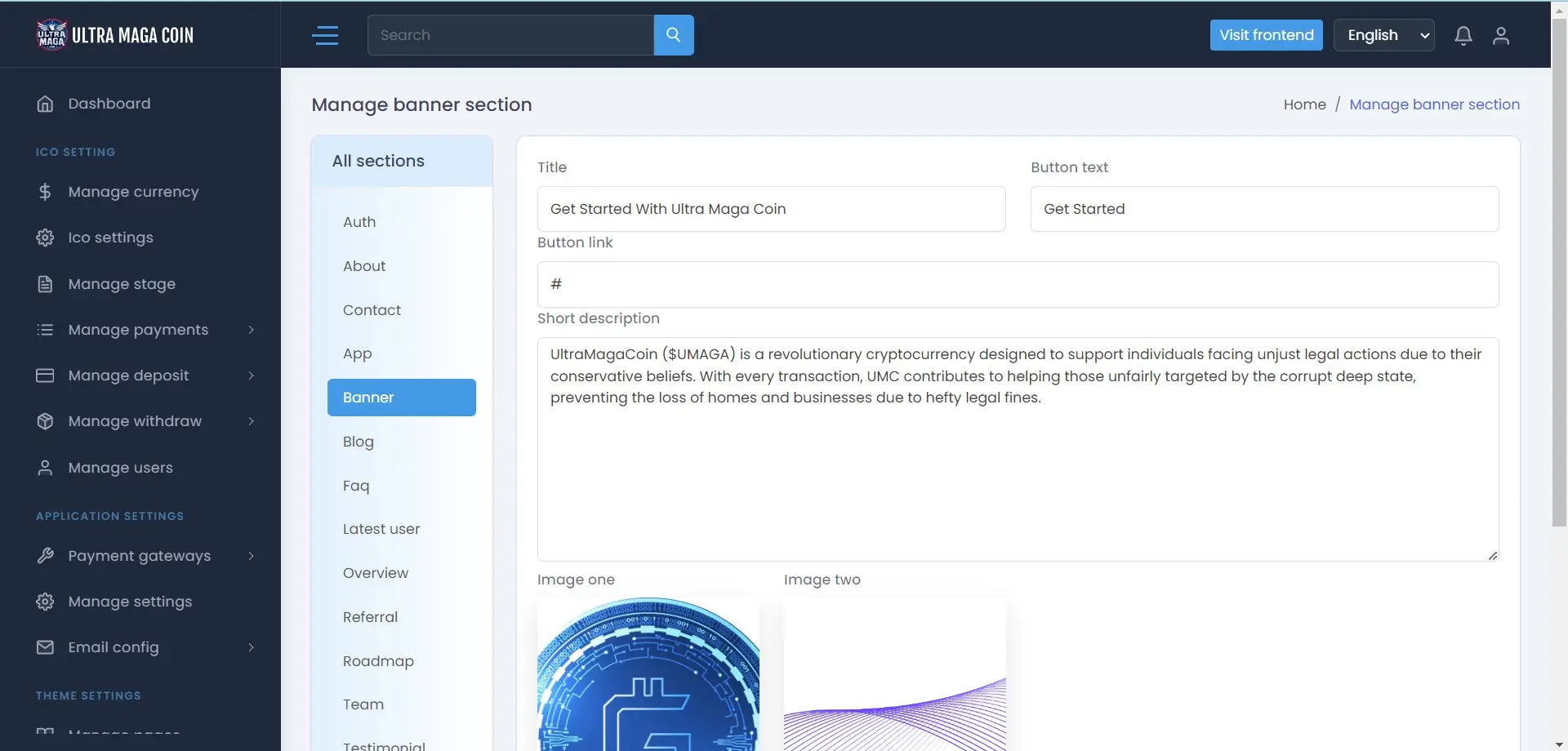Open the notifications bell
1568x751 pixels.
[x=1463, y=35]
